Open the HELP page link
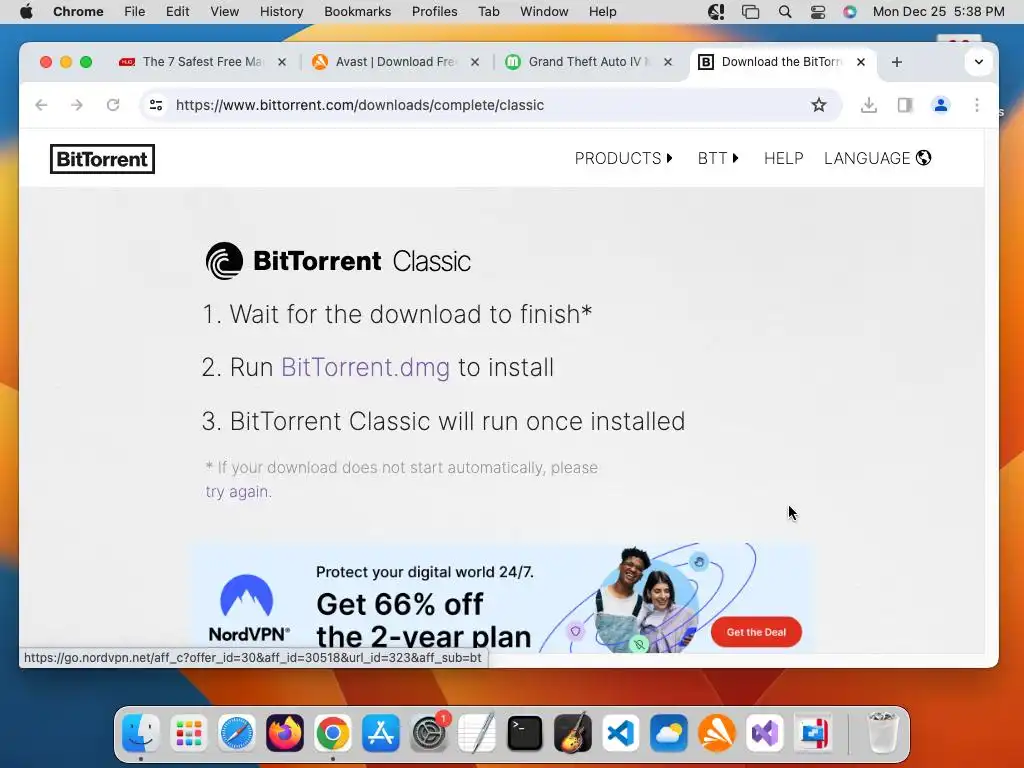The width and height of the screenshot is (1024, 768). 783,158
